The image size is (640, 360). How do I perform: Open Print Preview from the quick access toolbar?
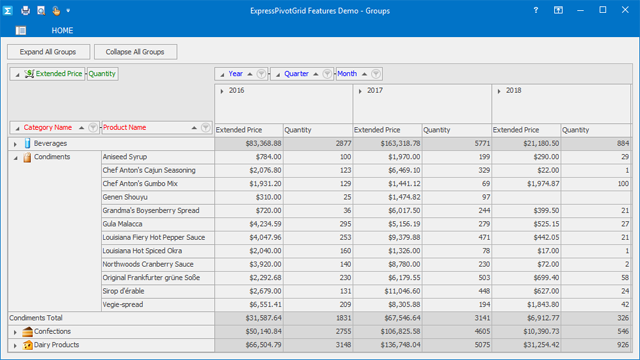pos(41,11)
